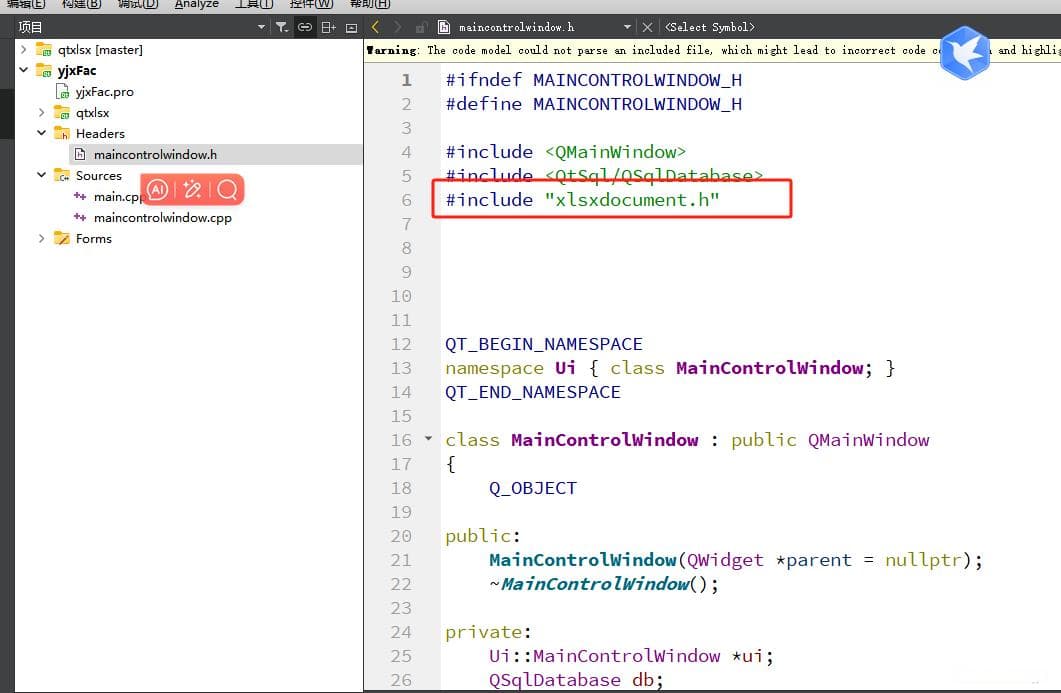Viewport: 1061px width, 693px height.
Task: Click Q_OBJECT macro on line 18
Action: coord(533,489)
